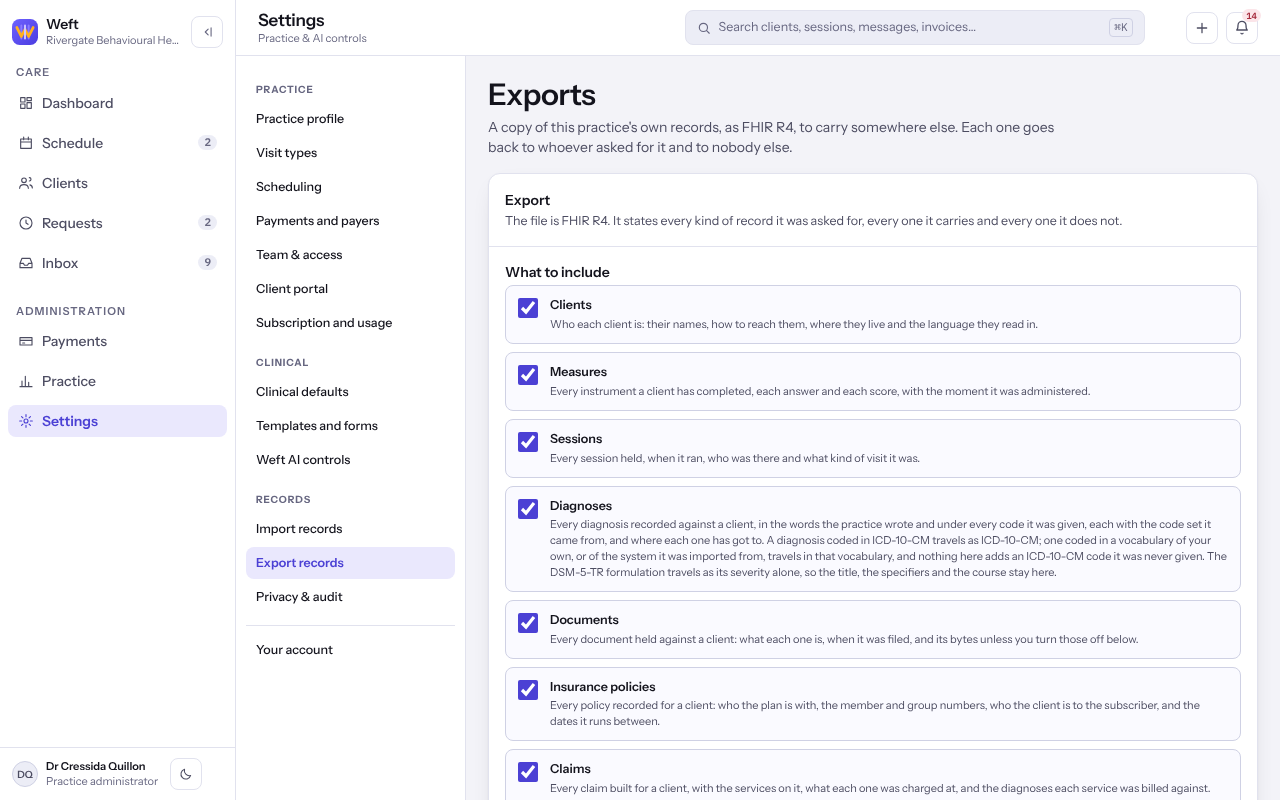1280x800 pixels.
Task: Uncheck the Clients checkbox
Action: (x=528, y=308)
